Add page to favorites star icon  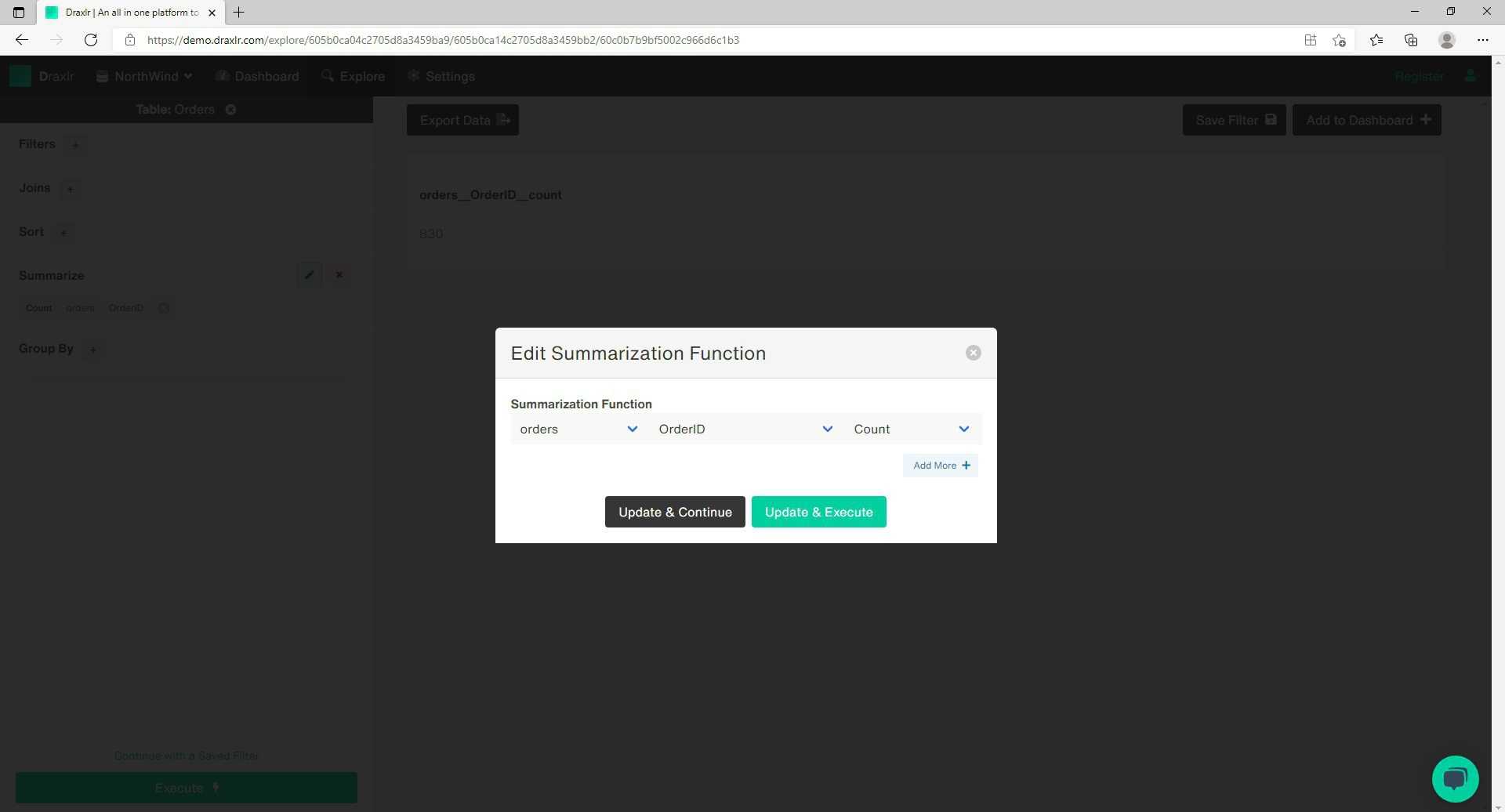coord(1339,40)
